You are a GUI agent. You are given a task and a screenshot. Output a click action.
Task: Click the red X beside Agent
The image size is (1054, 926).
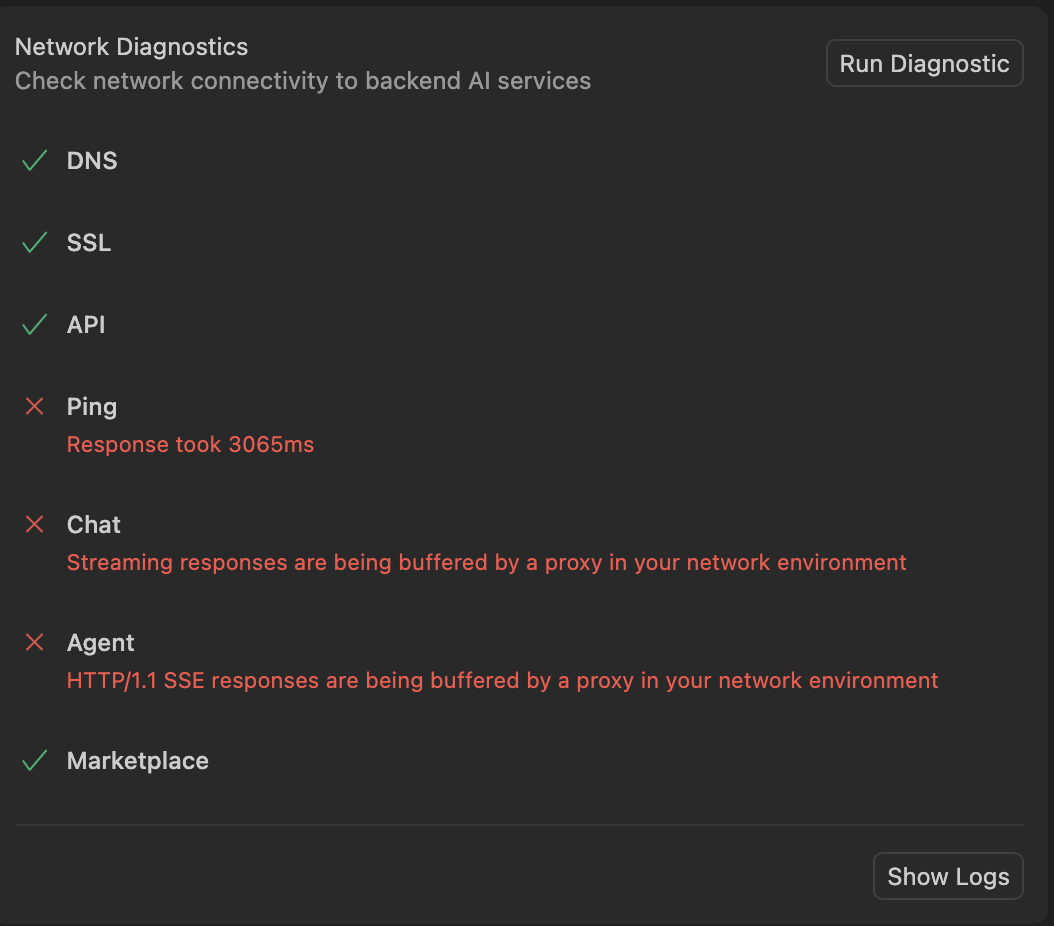point(34,642)
